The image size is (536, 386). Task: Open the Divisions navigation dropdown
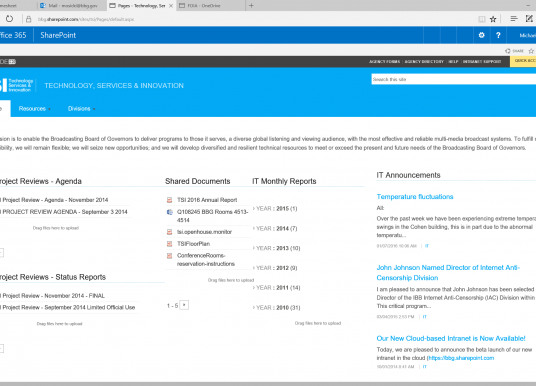pyautogui.click(x=81, y=109)
